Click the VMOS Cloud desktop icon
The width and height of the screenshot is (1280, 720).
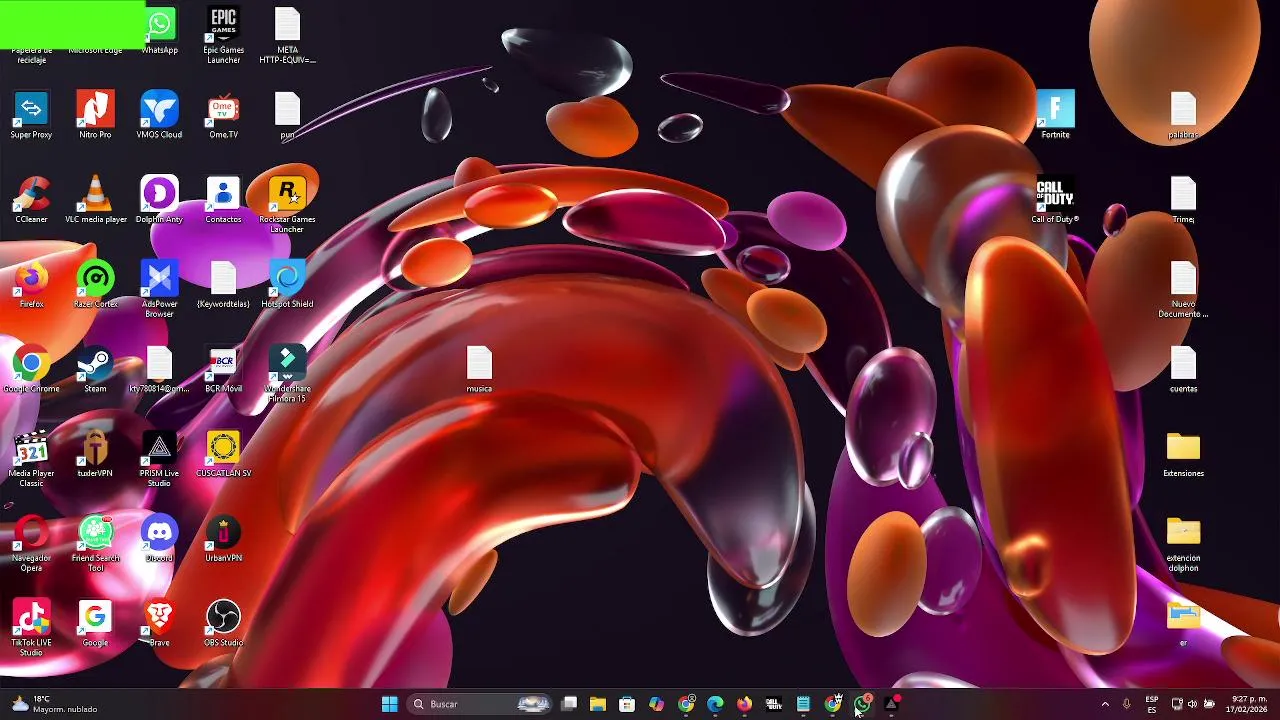pos(159,115)
